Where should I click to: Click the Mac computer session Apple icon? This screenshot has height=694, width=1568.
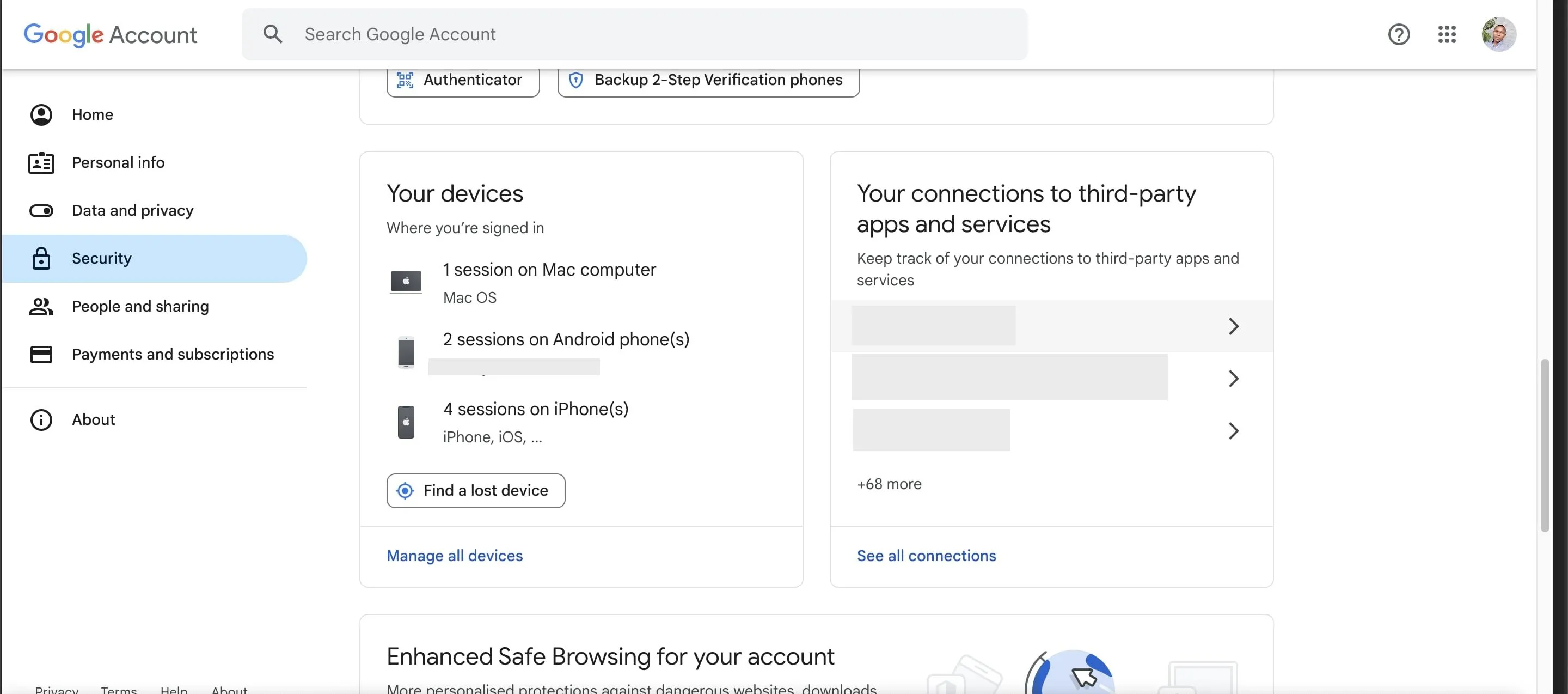pyautogui.click(x=406, y=281)
